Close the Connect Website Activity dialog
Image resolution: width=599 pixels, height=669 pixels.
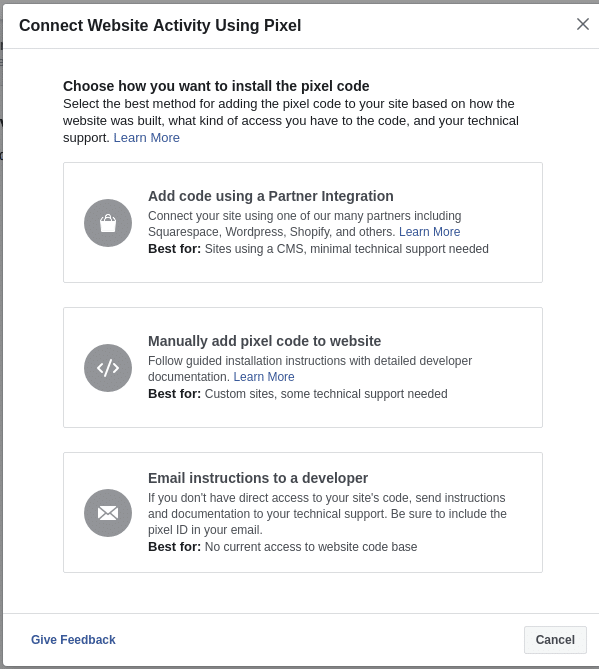(x=583, y=24)
